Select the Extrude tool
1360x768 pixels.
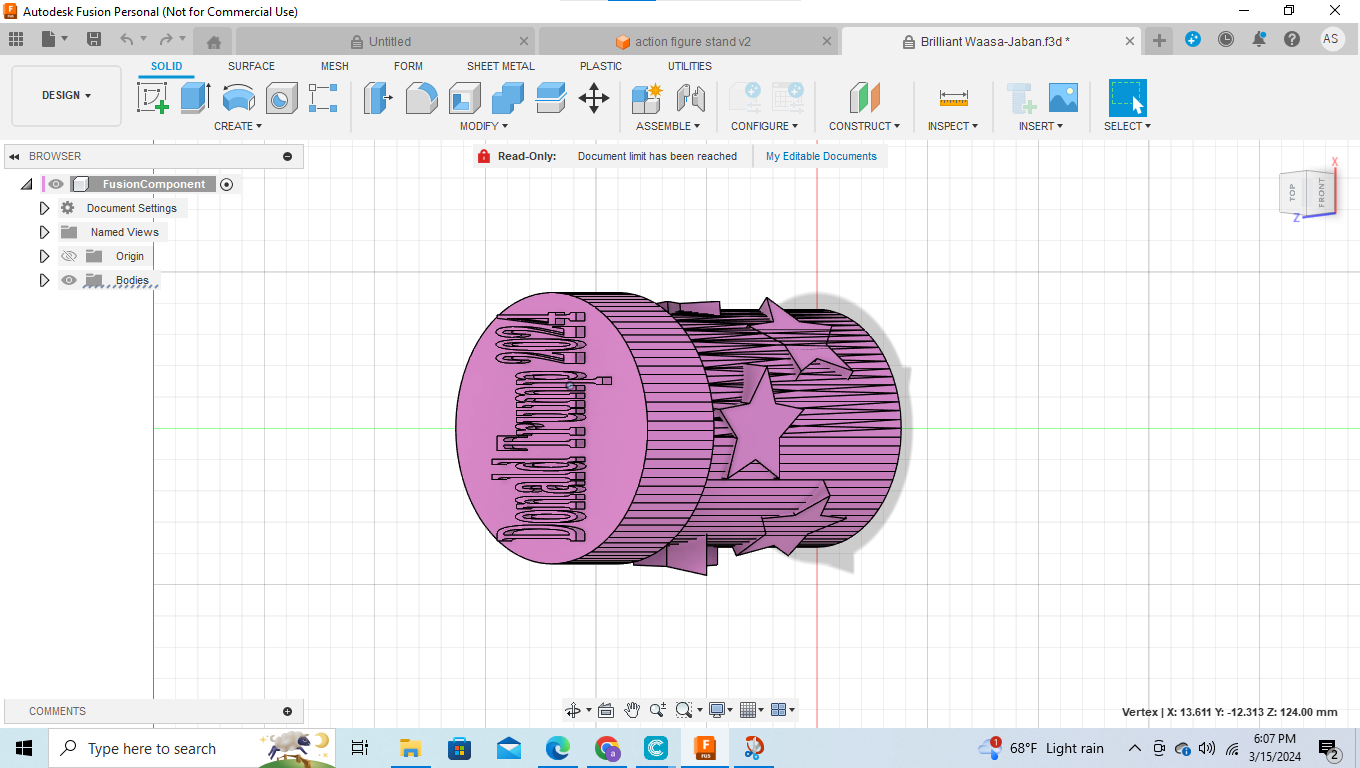click(x=195, y=97)
